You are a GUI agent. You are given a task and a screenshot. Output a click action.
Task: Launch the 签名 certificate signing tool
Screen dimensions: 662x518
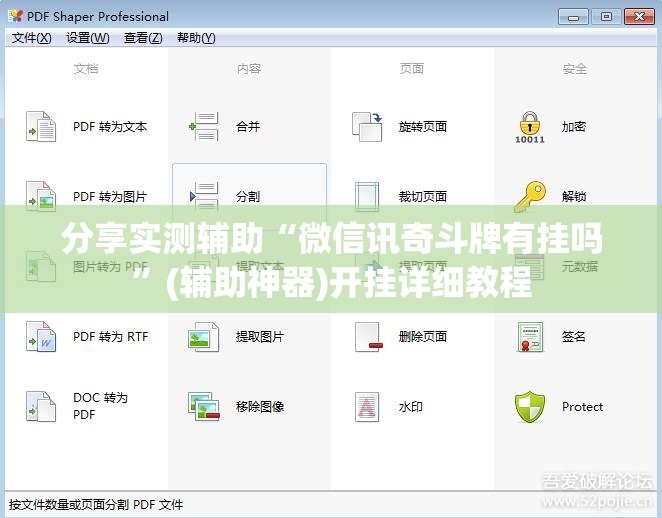pos(550,337)
